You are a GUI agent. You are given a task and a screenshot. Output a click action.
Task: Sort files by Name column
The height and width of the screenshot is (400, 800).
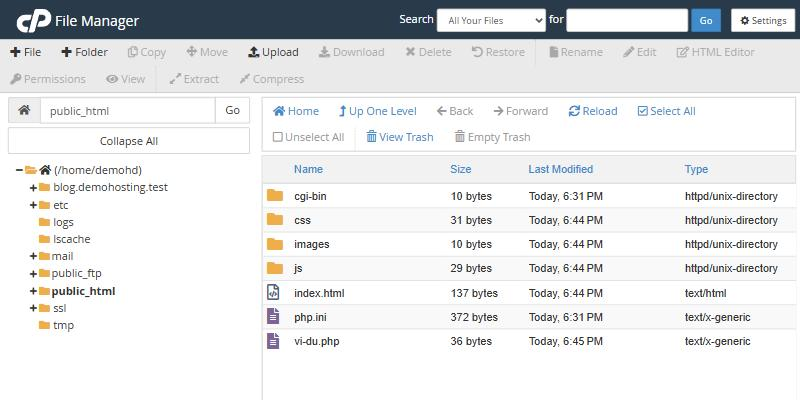click(x=308, y=169)
